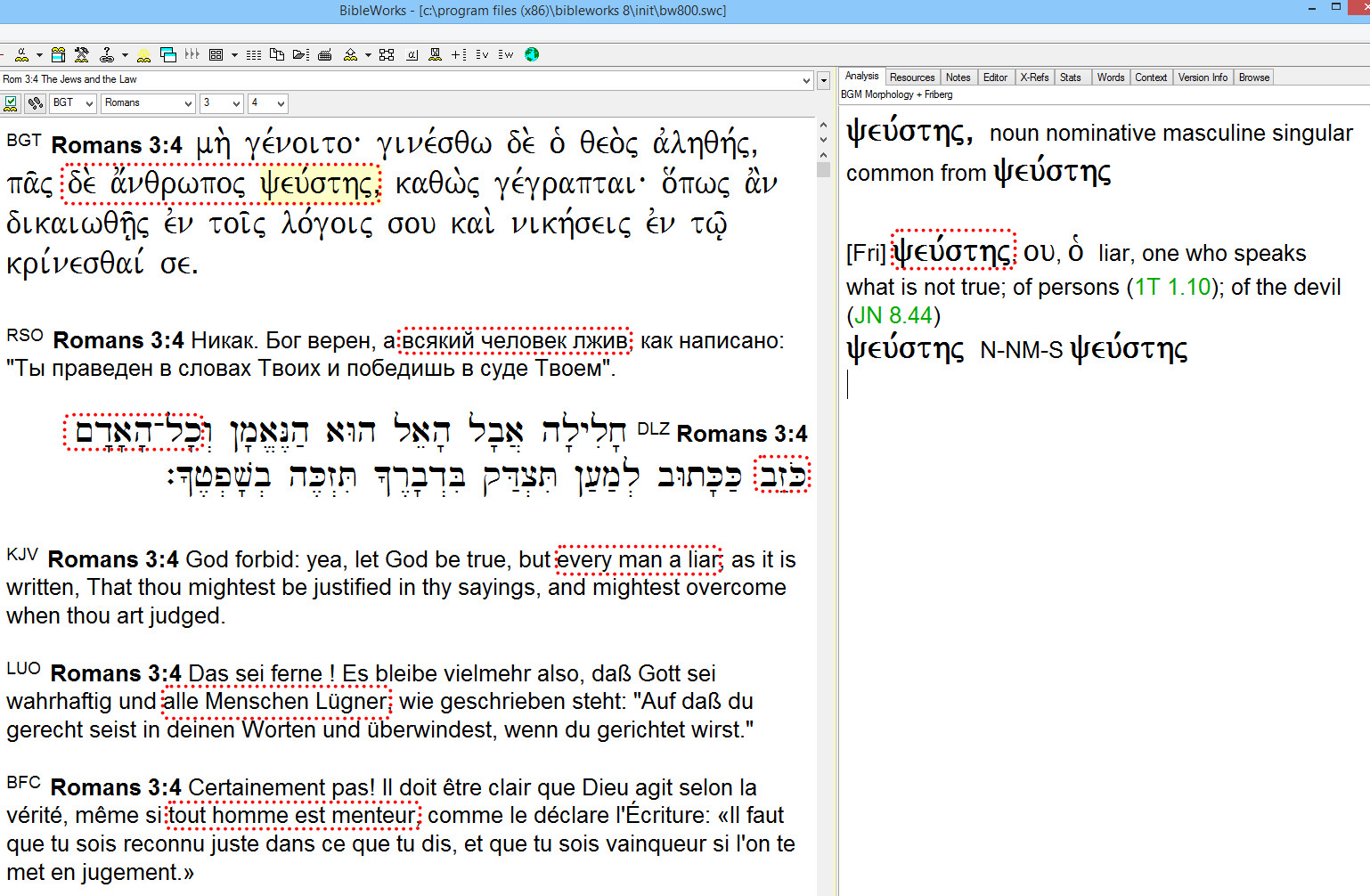
Task: Click the three-arrows toolbar icon
Action: pyautogui.click(x=192, y=54)
